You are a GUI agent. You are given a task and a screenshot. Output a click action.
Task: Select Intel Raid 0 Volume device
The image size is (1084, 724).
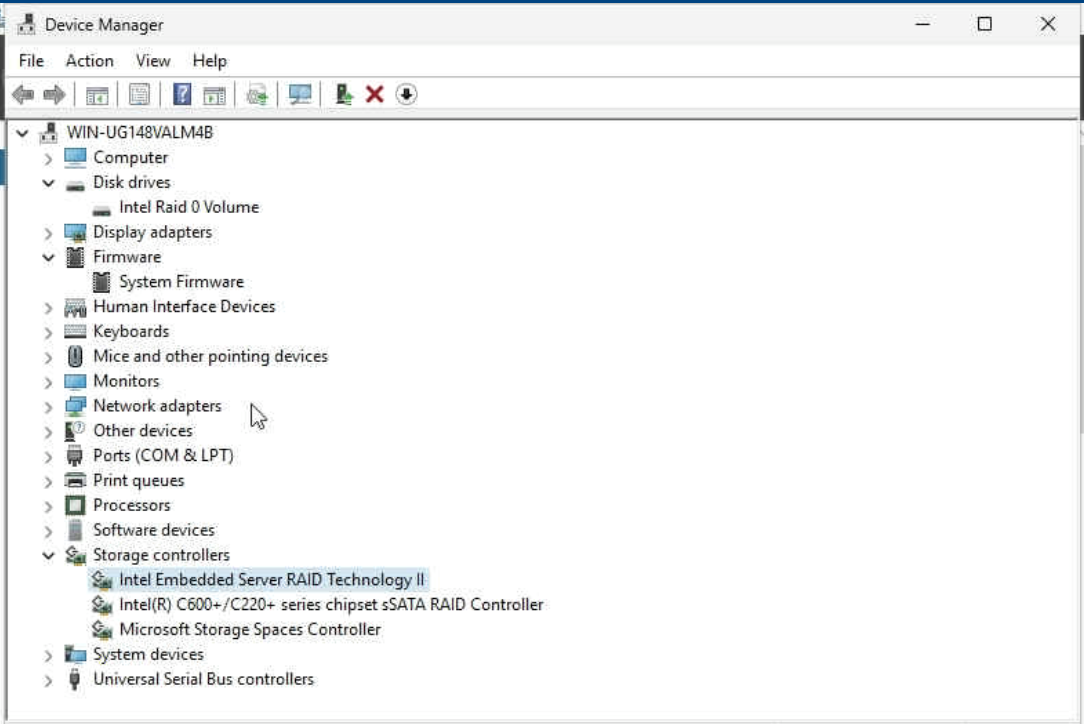click(189, 207)
